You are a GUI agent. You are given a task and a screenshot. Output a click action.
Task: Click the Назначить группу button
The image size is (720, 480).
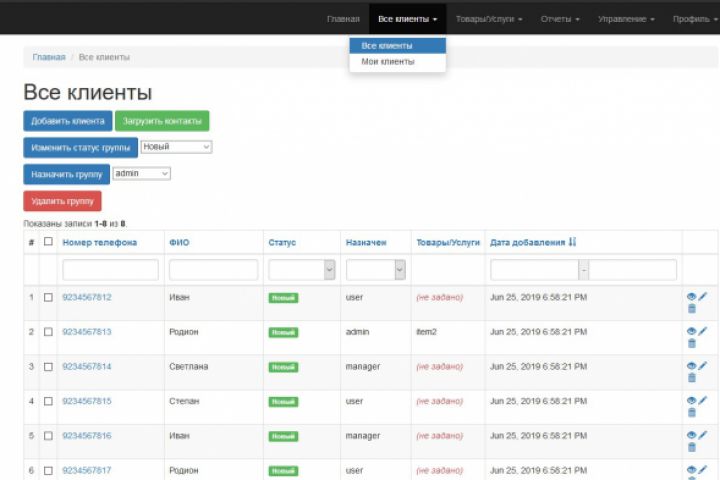coord(67,175)
